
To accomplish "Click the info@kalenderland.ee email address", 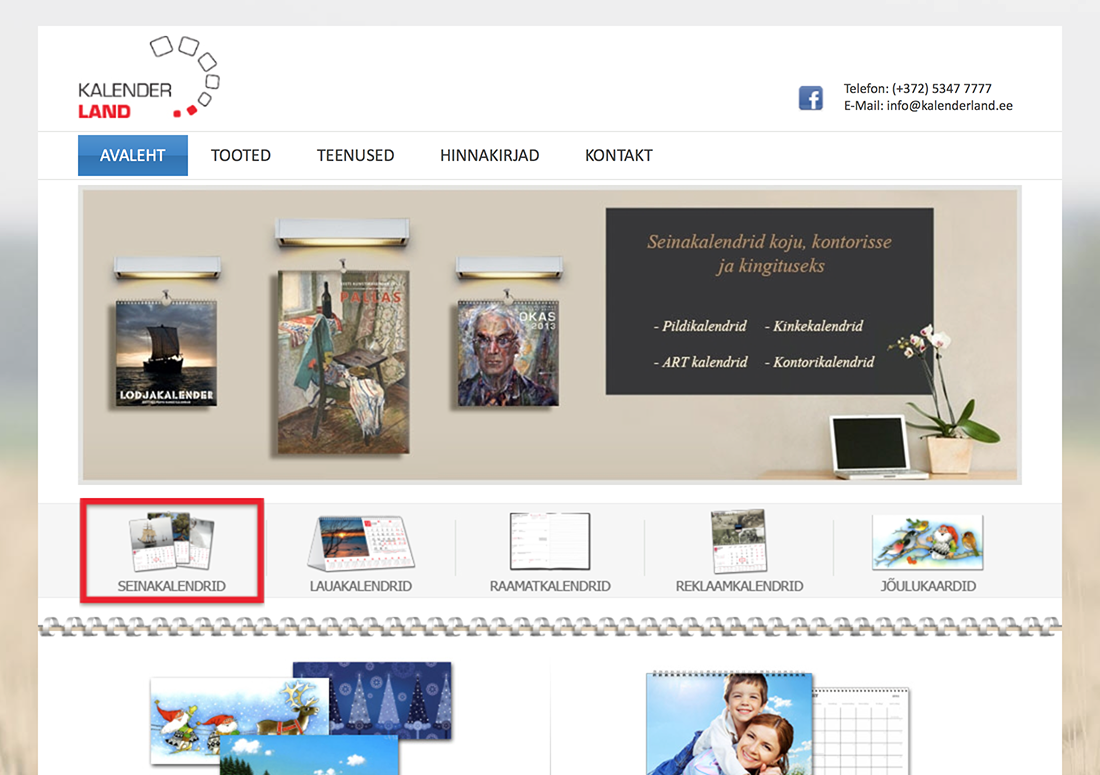I will (949, 105).
